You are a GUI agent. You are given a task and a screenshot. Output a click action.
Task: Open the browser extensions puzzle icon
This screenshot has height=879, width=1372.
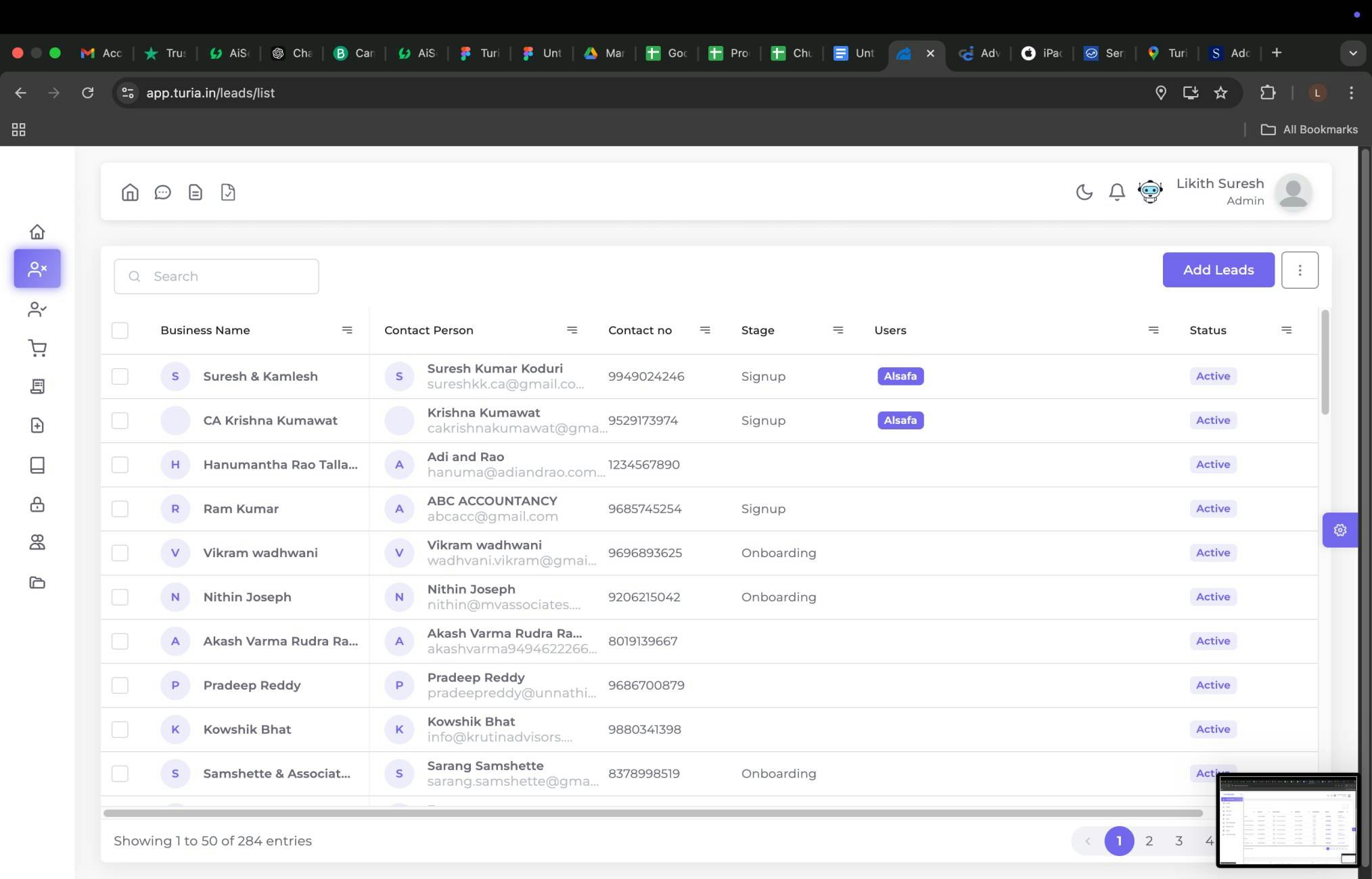(1268, 93)
